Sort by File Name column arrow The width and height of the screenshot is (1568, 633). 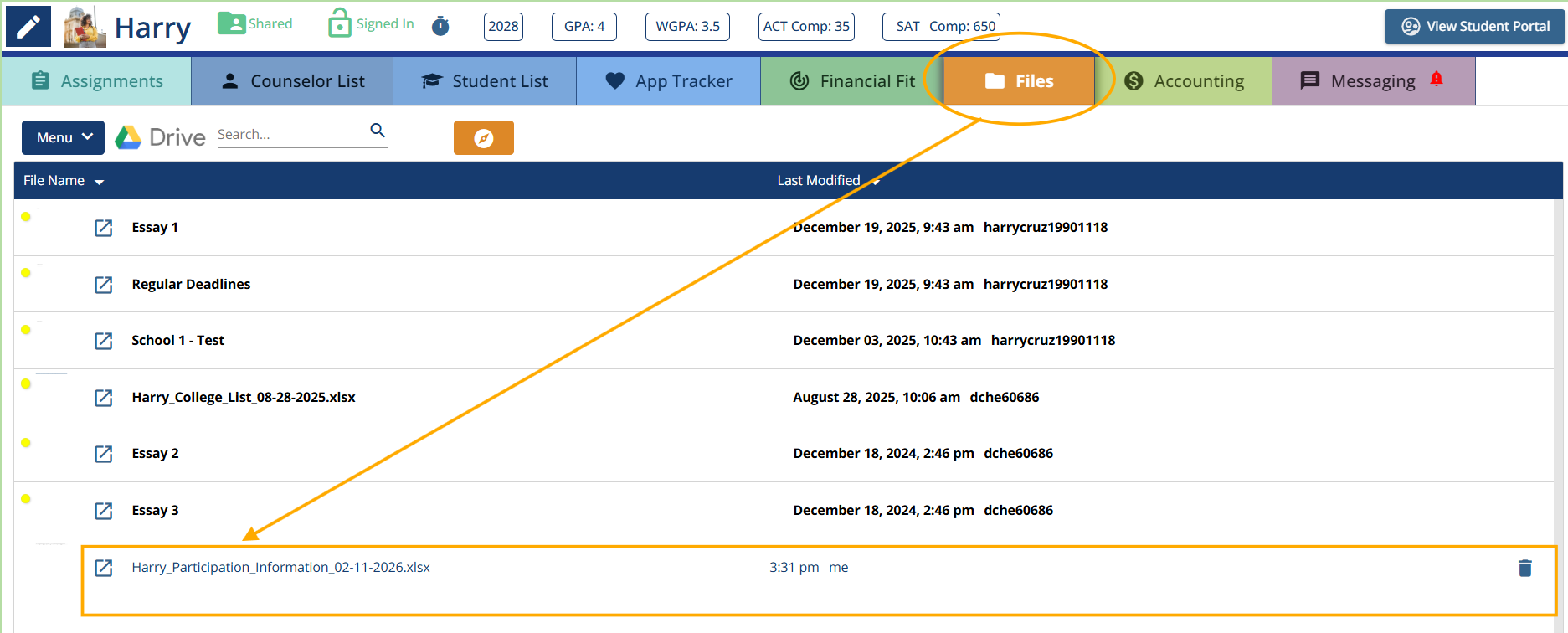coord(100,182)
